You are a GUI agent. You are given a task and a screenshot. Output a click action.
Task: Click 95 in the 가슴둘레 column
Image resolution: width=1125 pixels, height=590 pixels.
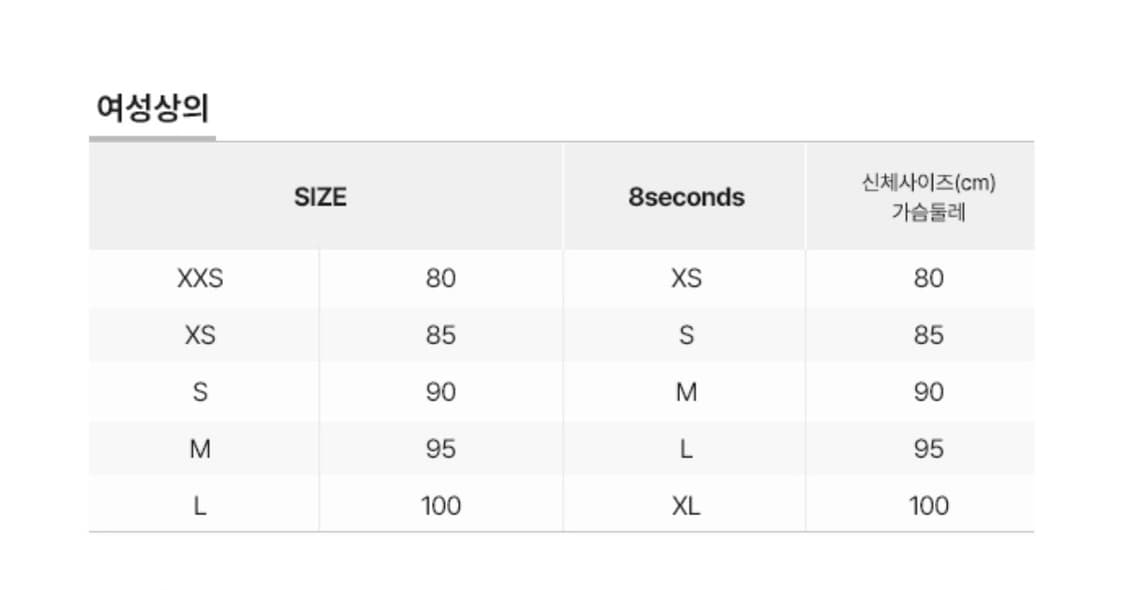tap(928, 449)
